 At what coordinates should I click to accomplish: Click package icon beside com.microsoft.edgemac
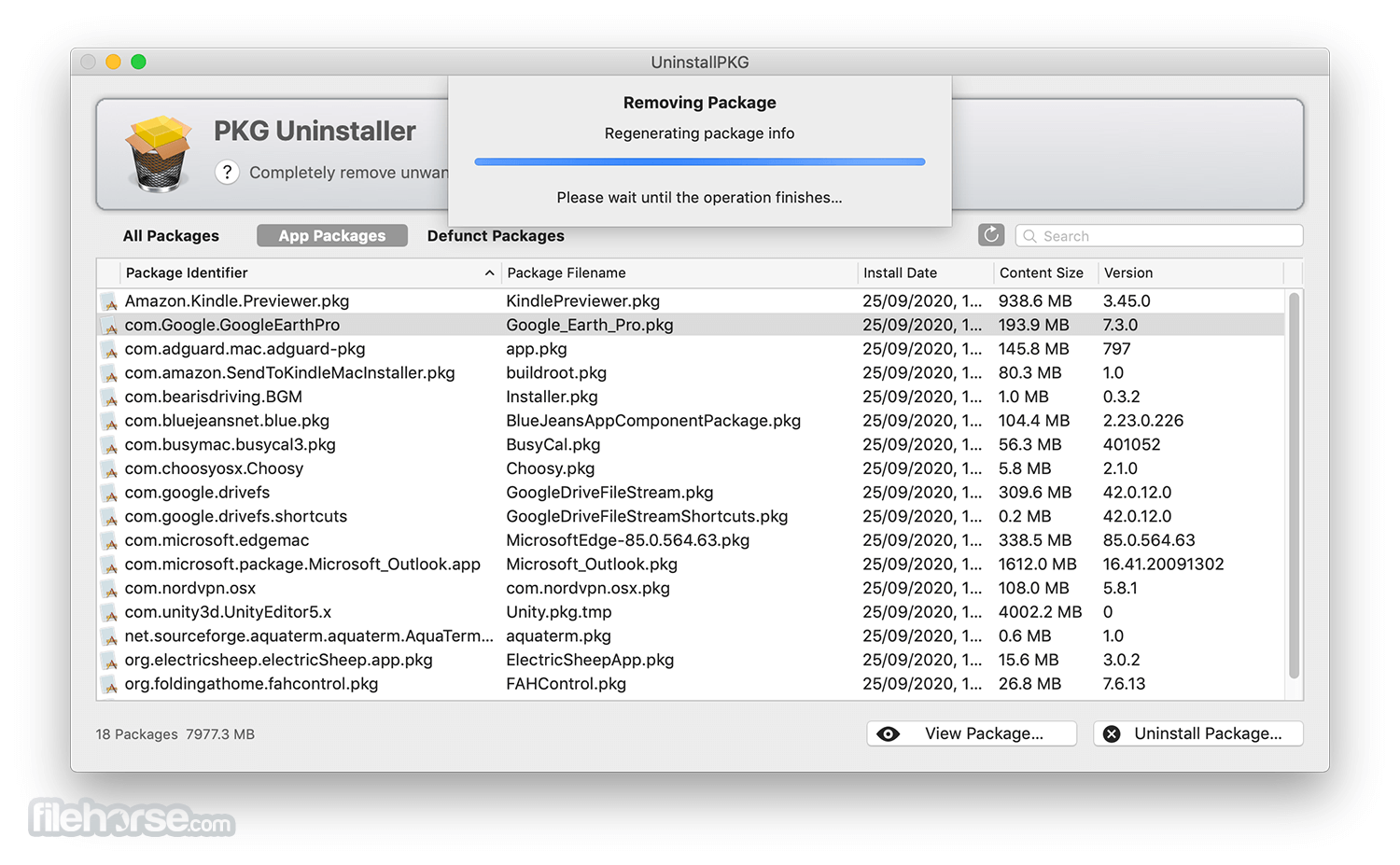pos(110,541)
